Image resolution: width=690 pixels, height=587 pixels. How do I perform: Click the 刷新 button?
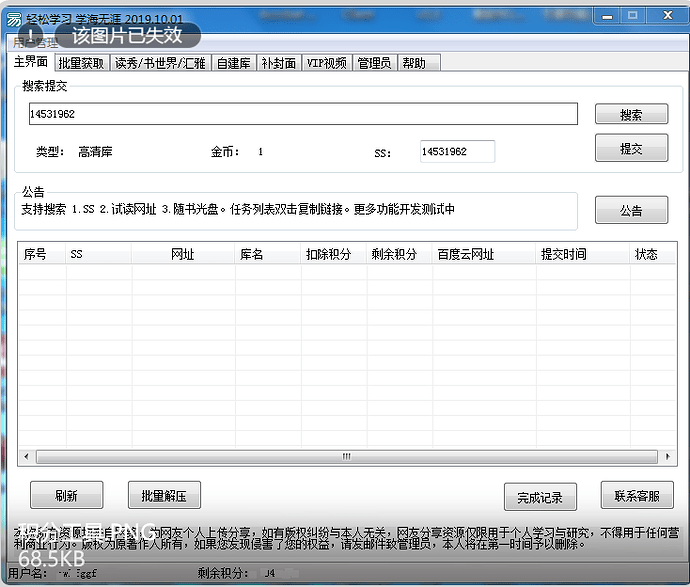[x=67, y=495]
